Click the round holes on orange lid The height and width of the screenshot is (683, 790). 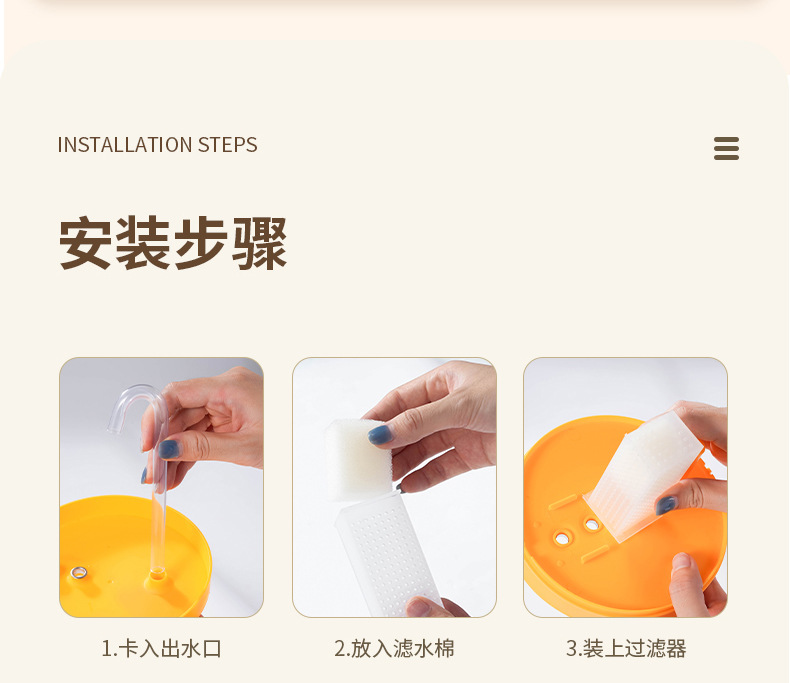click(576, 532)
